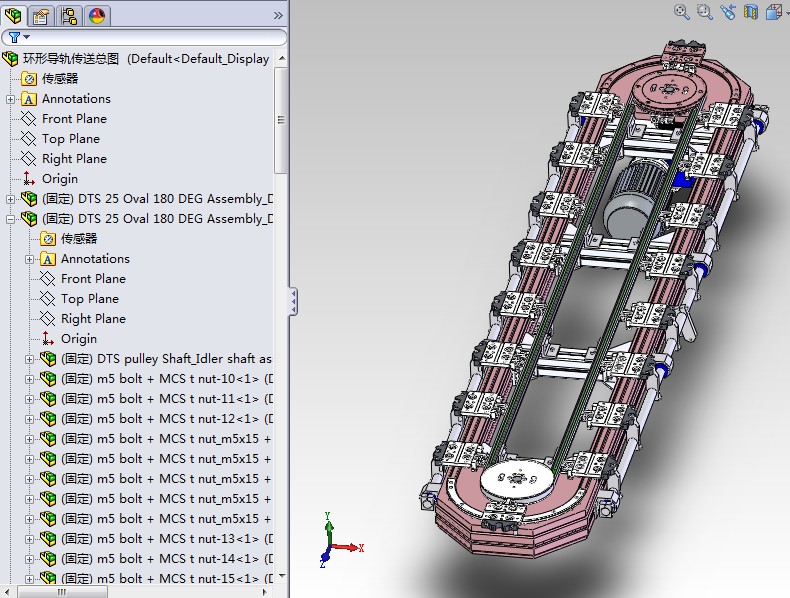Switch to the ConfigurationManager tab

pos(69,16)
